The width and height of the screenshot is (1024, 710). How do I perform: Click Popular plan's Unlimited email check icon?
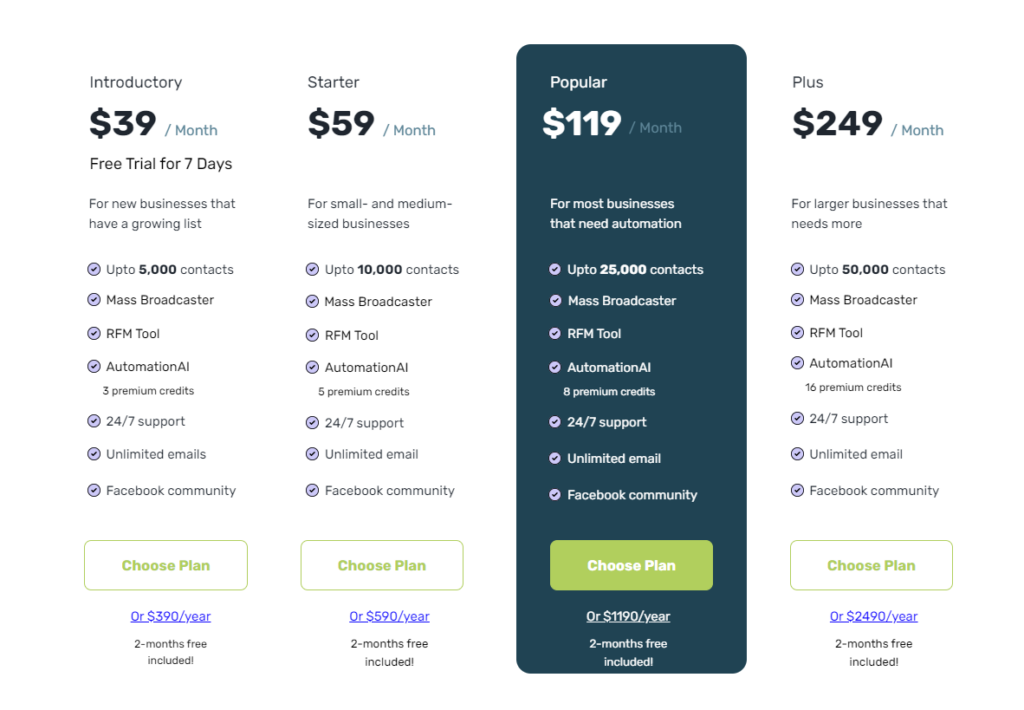pos(555,459)
